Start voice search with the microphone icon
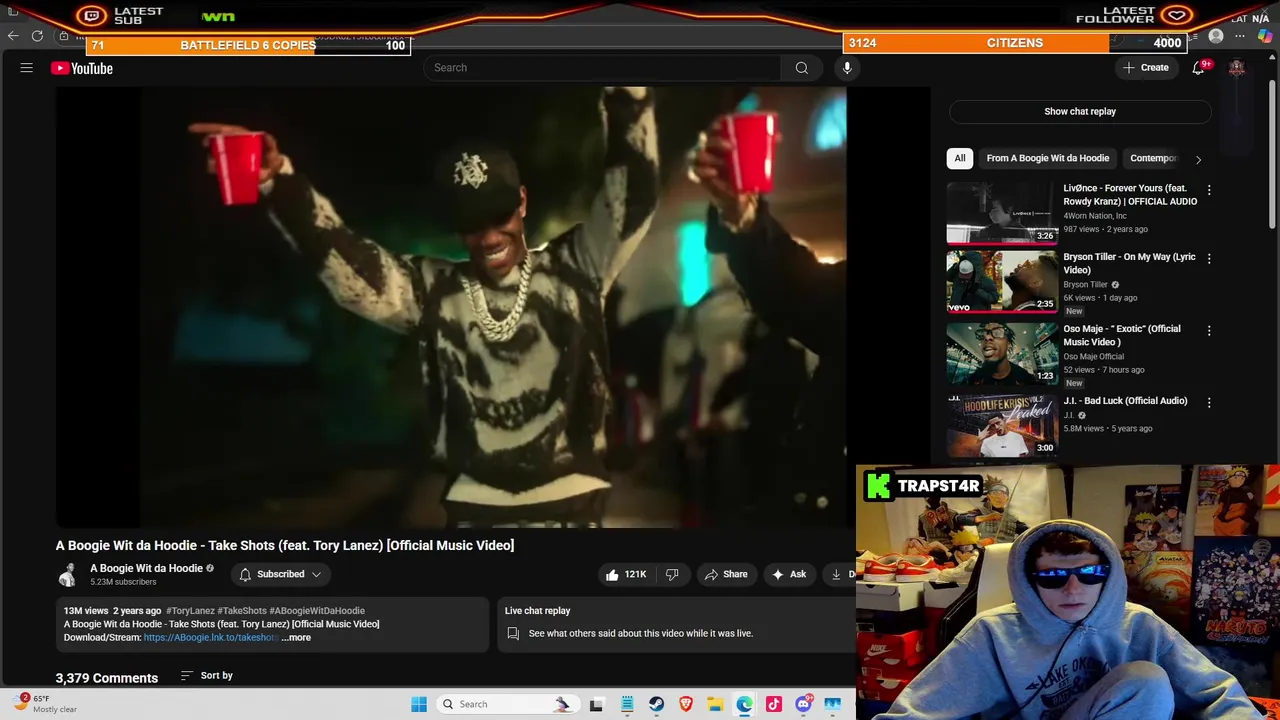1280x720 pixels. click(847, 68)
